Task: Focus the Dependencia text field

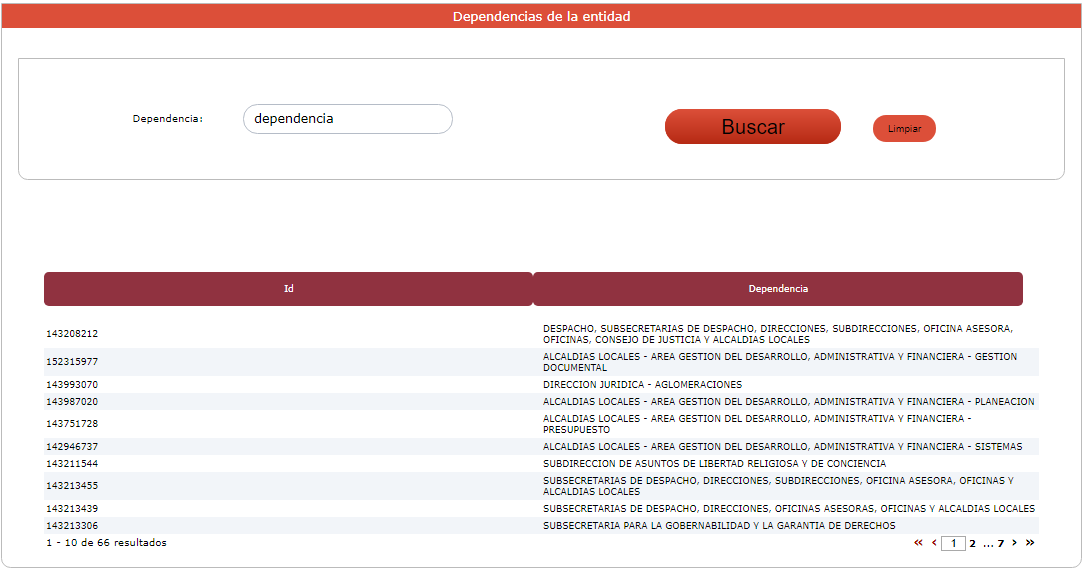Action: (x=347, y=119)
